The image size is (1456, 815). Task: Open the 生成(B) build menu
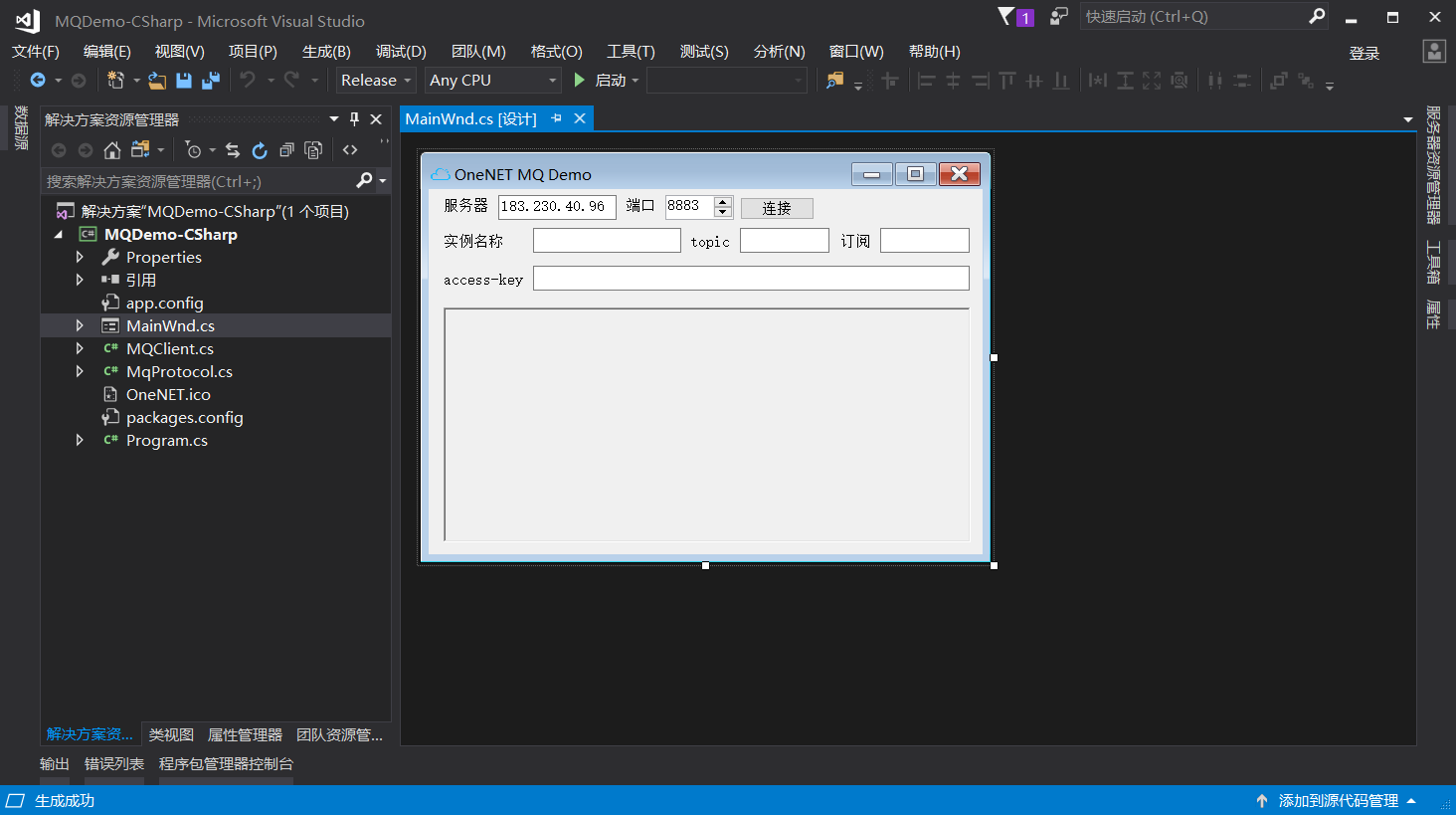(326, 52)
